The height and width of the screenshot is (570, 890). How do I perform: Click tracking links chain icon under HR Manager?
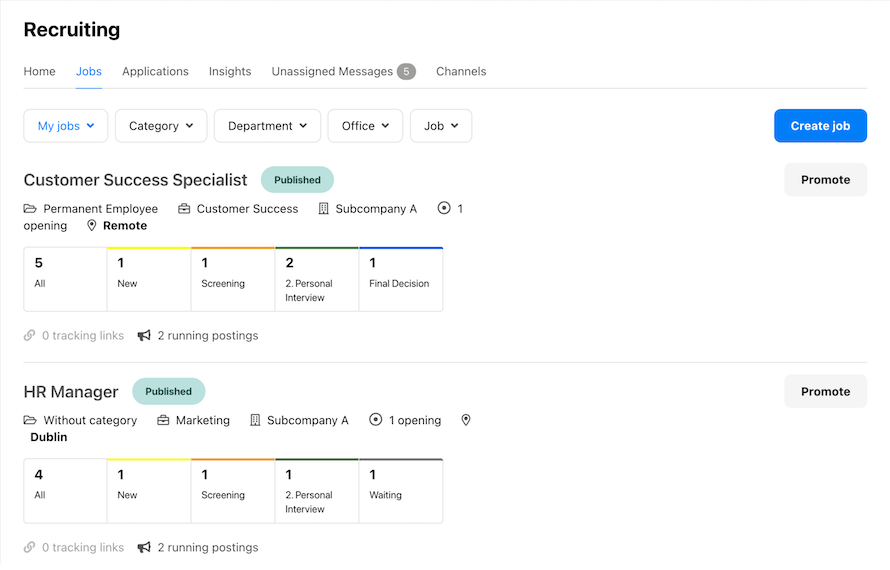tap(30, 547)
